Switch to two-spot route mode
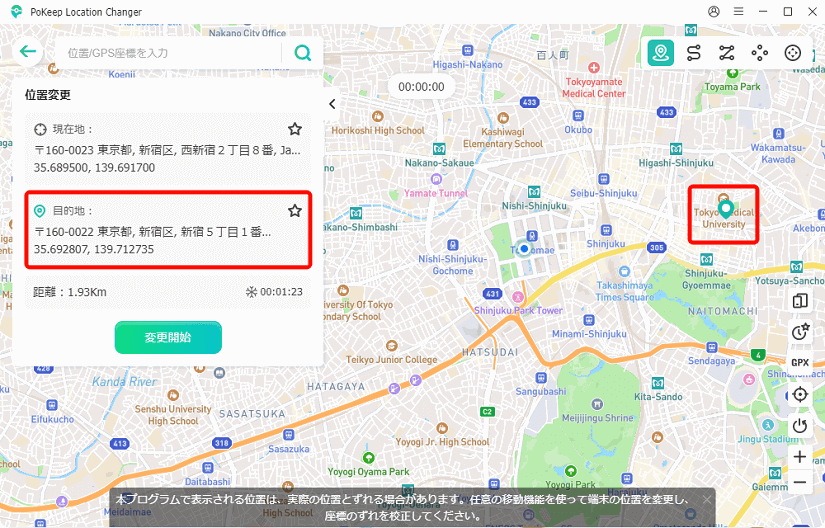 693,53
